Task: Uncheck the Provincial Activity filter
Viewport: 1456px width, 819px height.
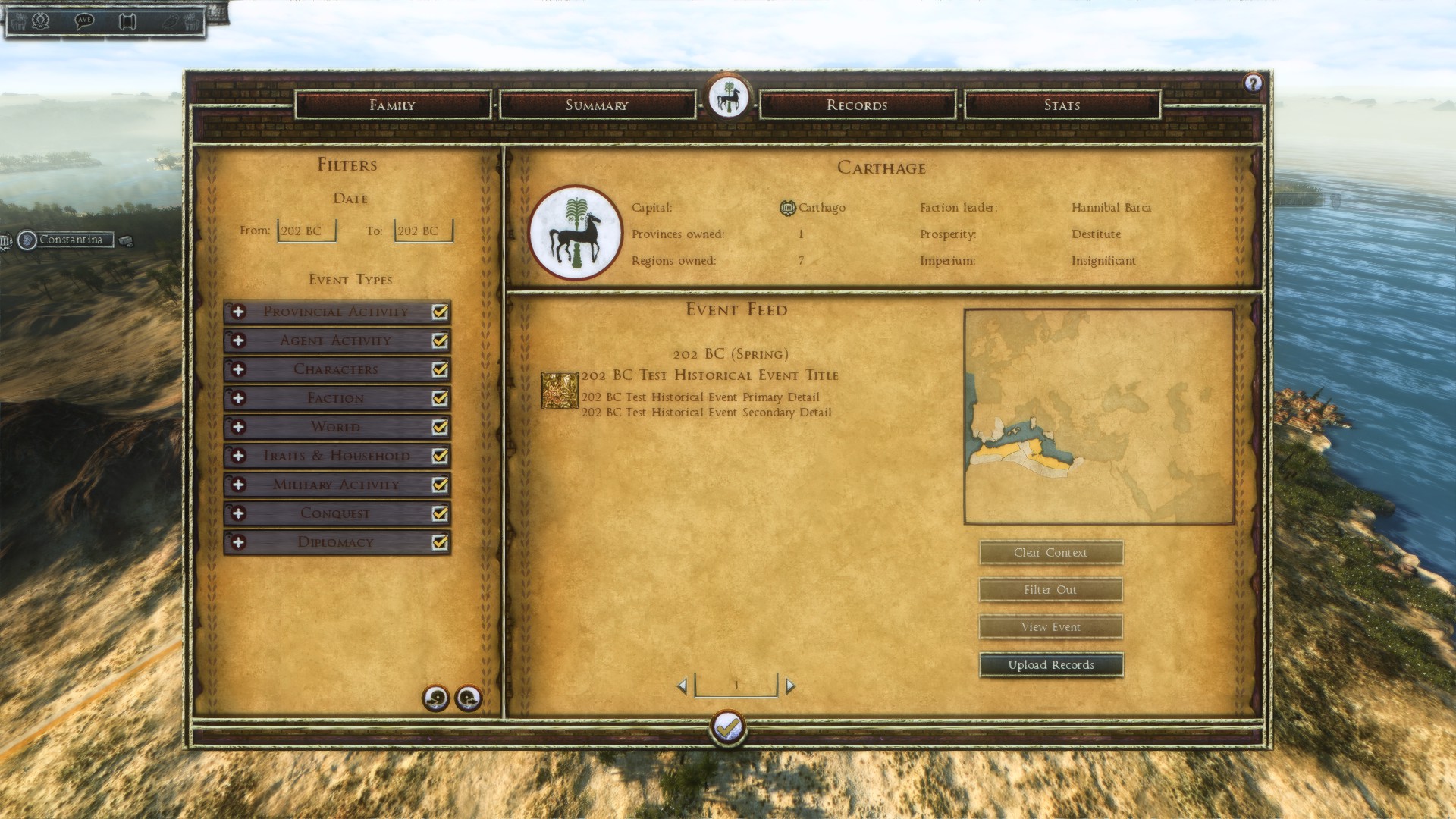Action: coord(440,312)
